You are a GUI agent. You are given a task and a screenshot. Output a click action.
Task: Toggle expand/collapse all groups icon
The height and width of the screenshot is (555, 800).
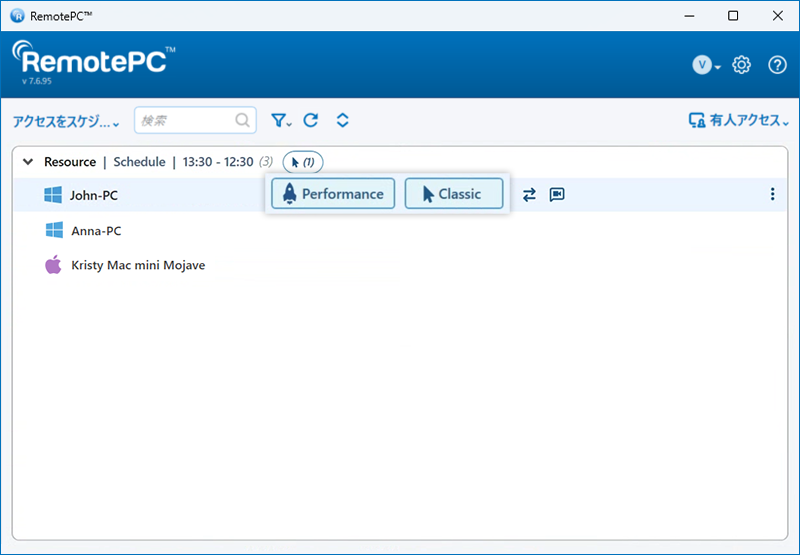coord(342,120)
